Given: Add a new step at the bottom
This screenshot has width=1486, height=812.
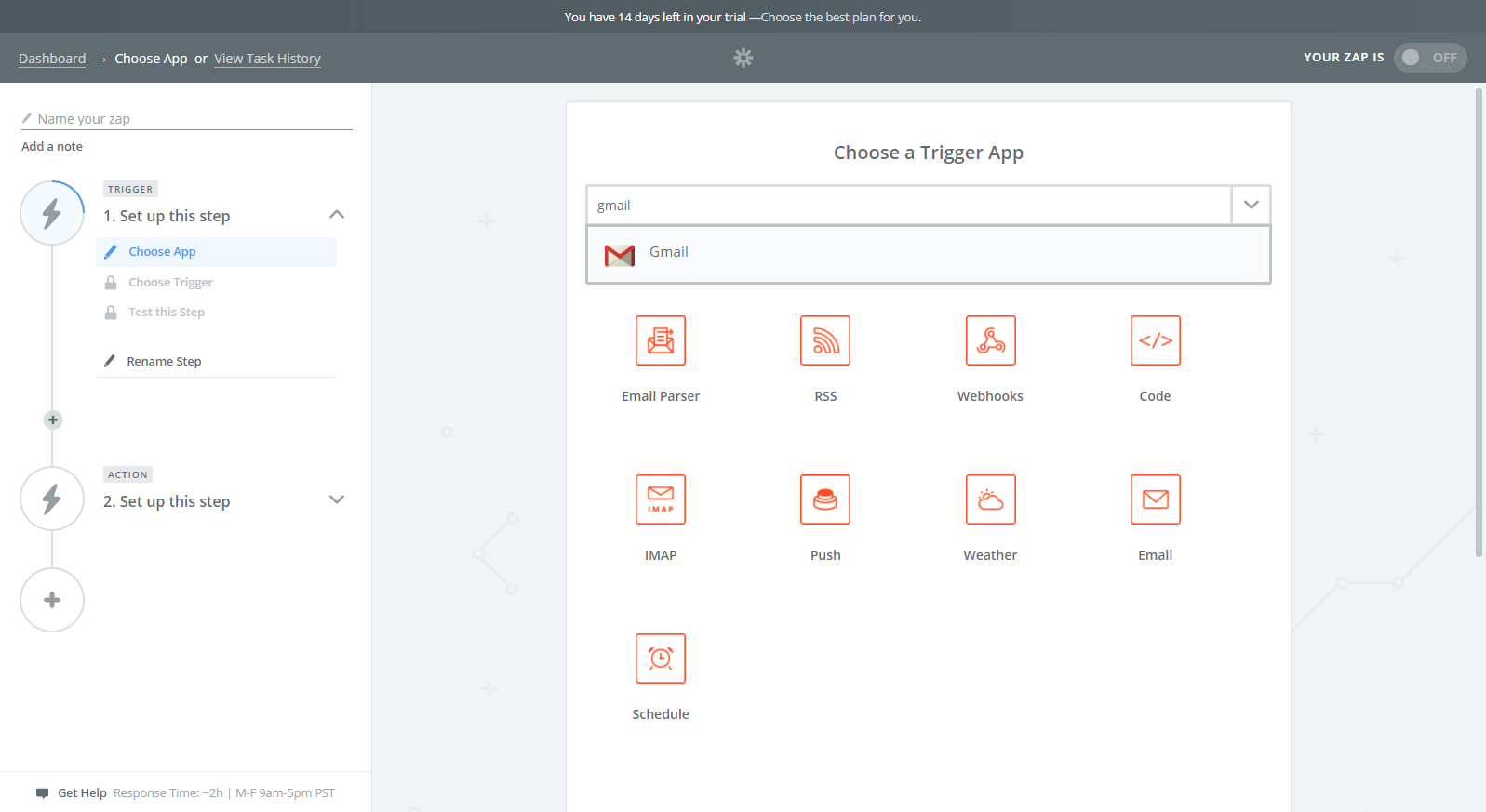Looking at the screenshot, I should [52, 600].
